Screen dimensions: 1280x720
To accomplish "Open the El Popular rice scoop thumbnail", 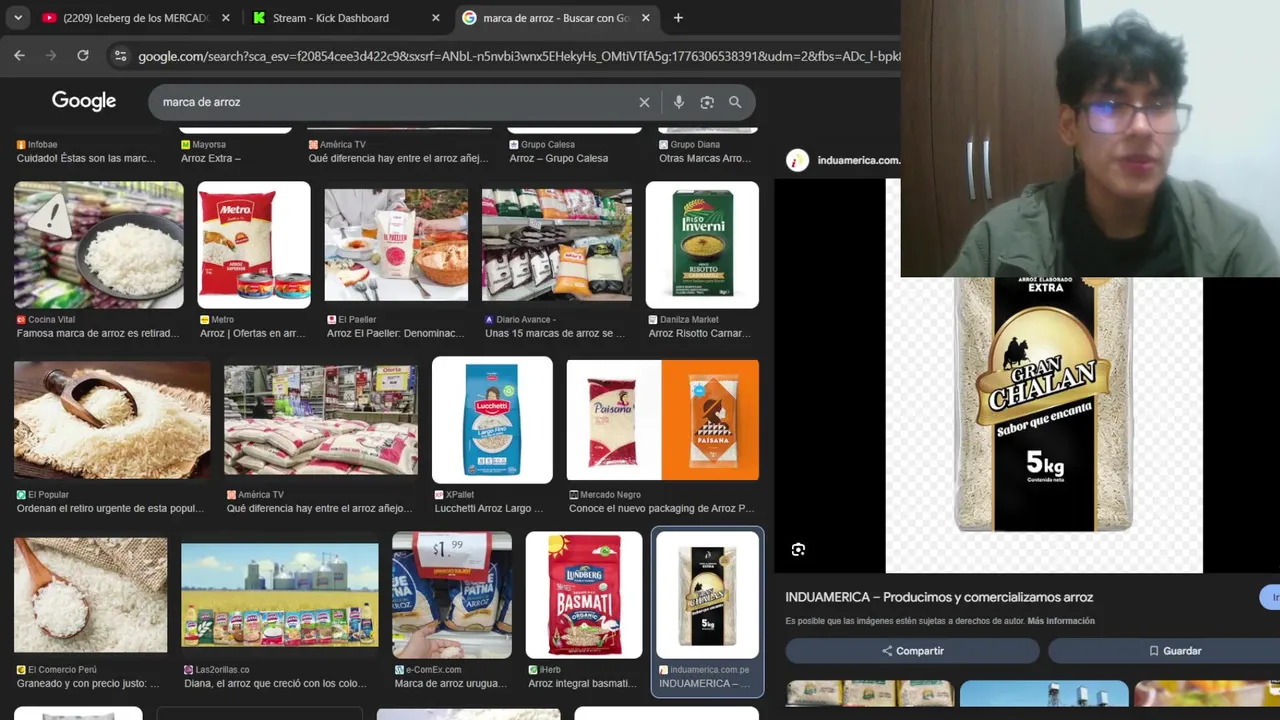I will coord(112,420).
